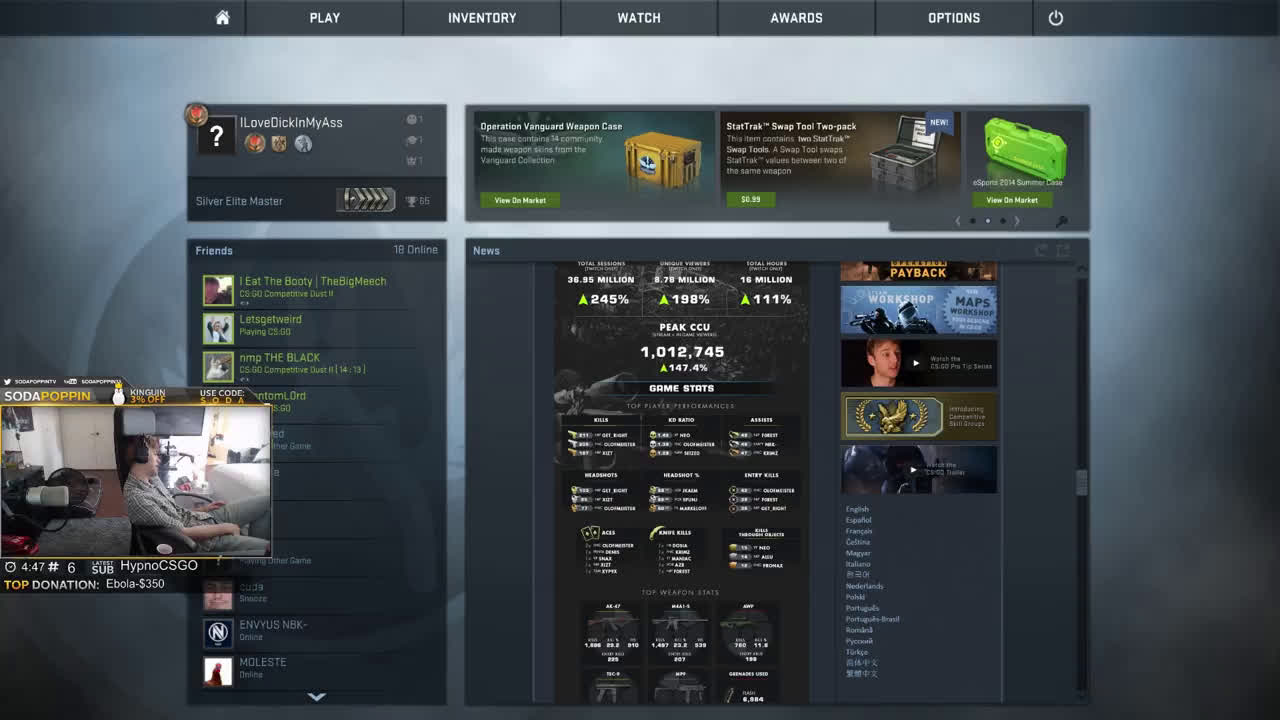Click the Home icon in top bar

point(222,18)
